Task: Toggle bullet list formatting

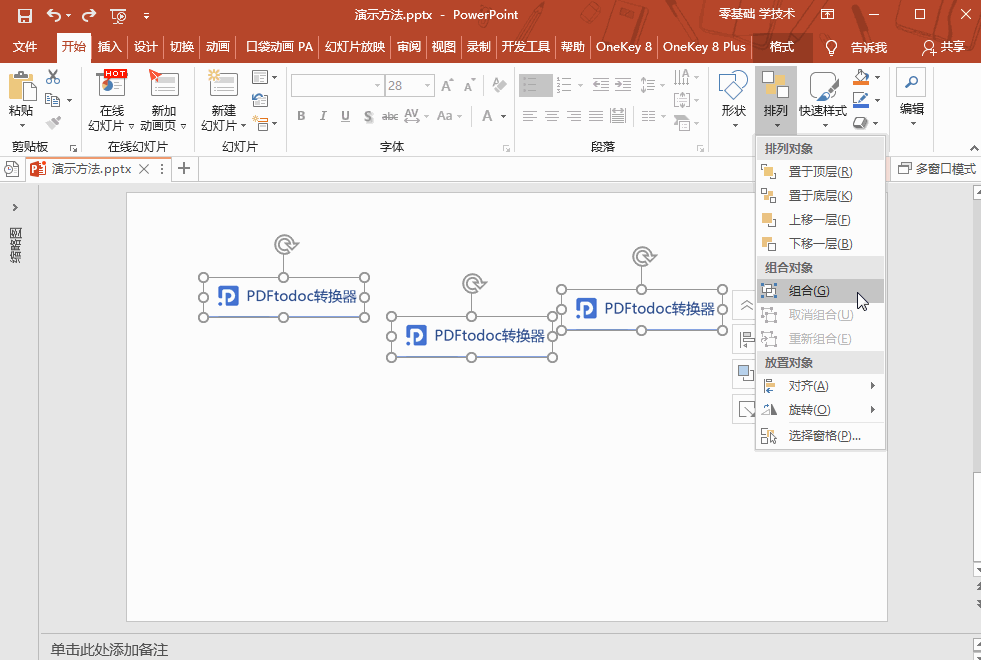Action: tap(531, 85)
